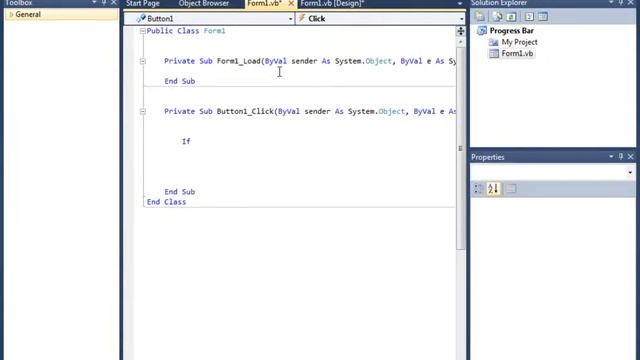Screen dimensions: 640x360
Task: Click the code editor vertical scrollbar thumb
Action: click(x=460, y=148)
